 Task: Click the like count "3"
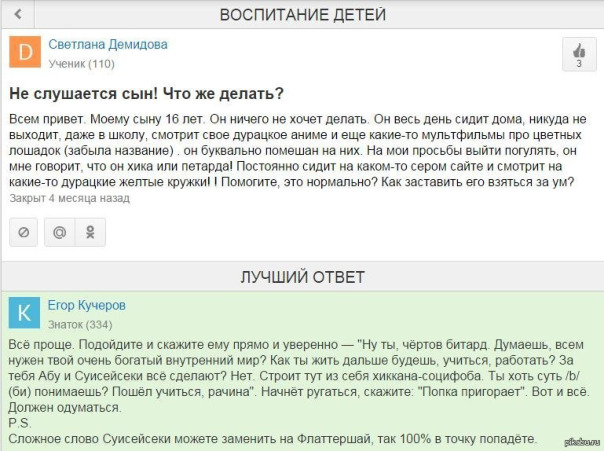pyautogui.click(x=579, y=64)
